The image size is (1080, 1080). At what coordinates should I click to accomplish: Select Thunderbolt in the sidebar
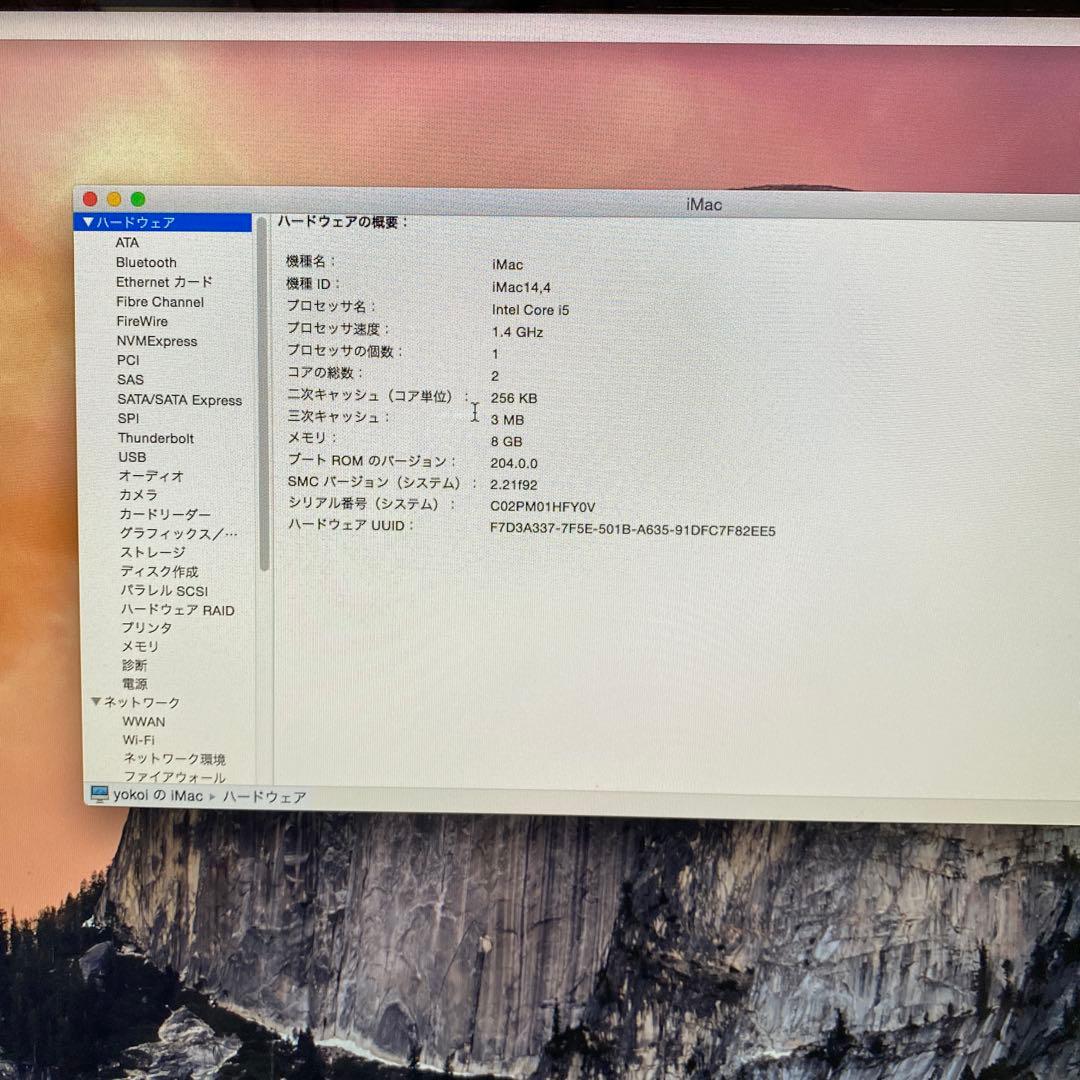click(155, 438)
